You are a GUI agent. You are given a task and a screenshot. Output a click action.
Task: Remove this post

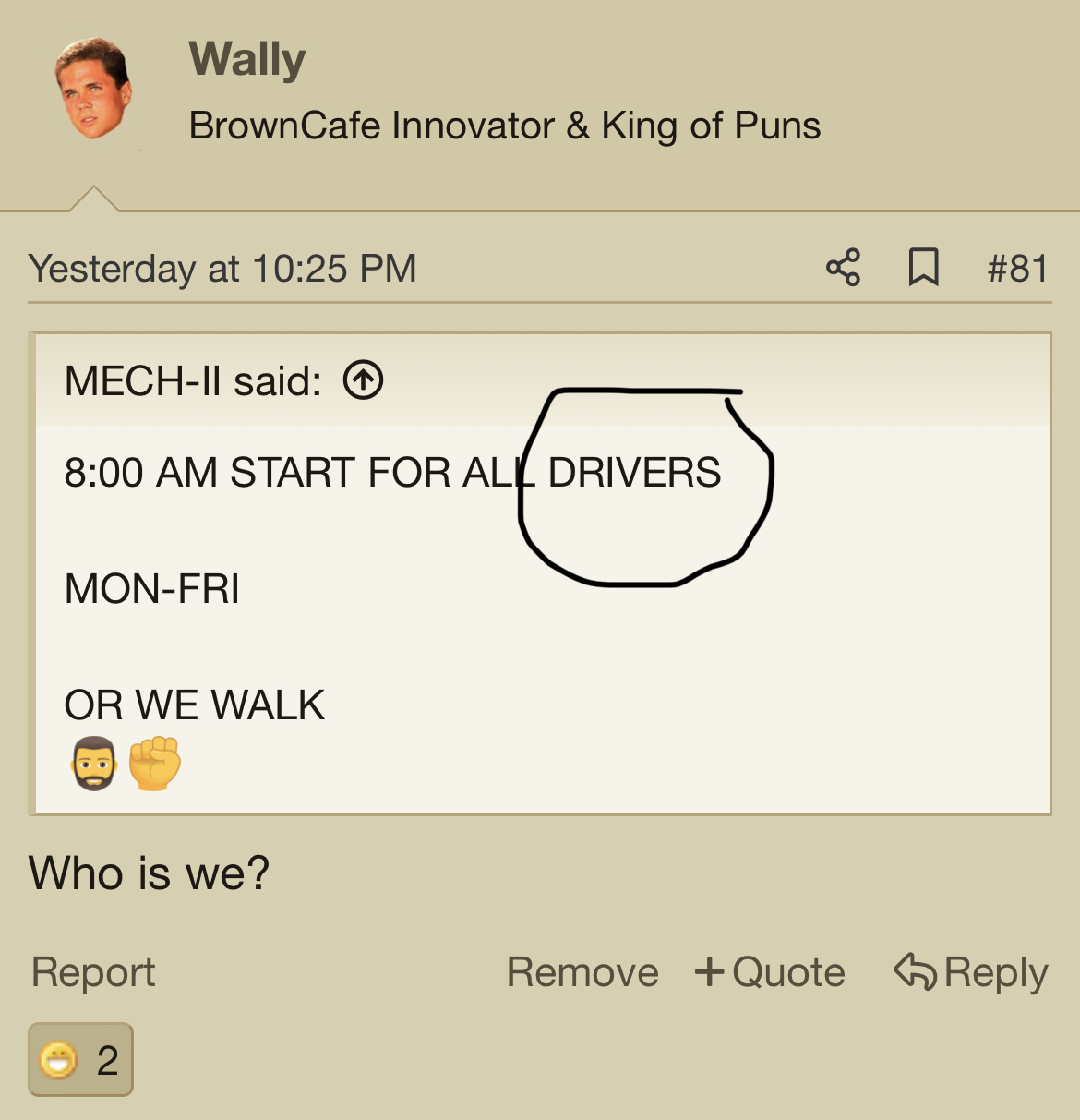(582, 972)
